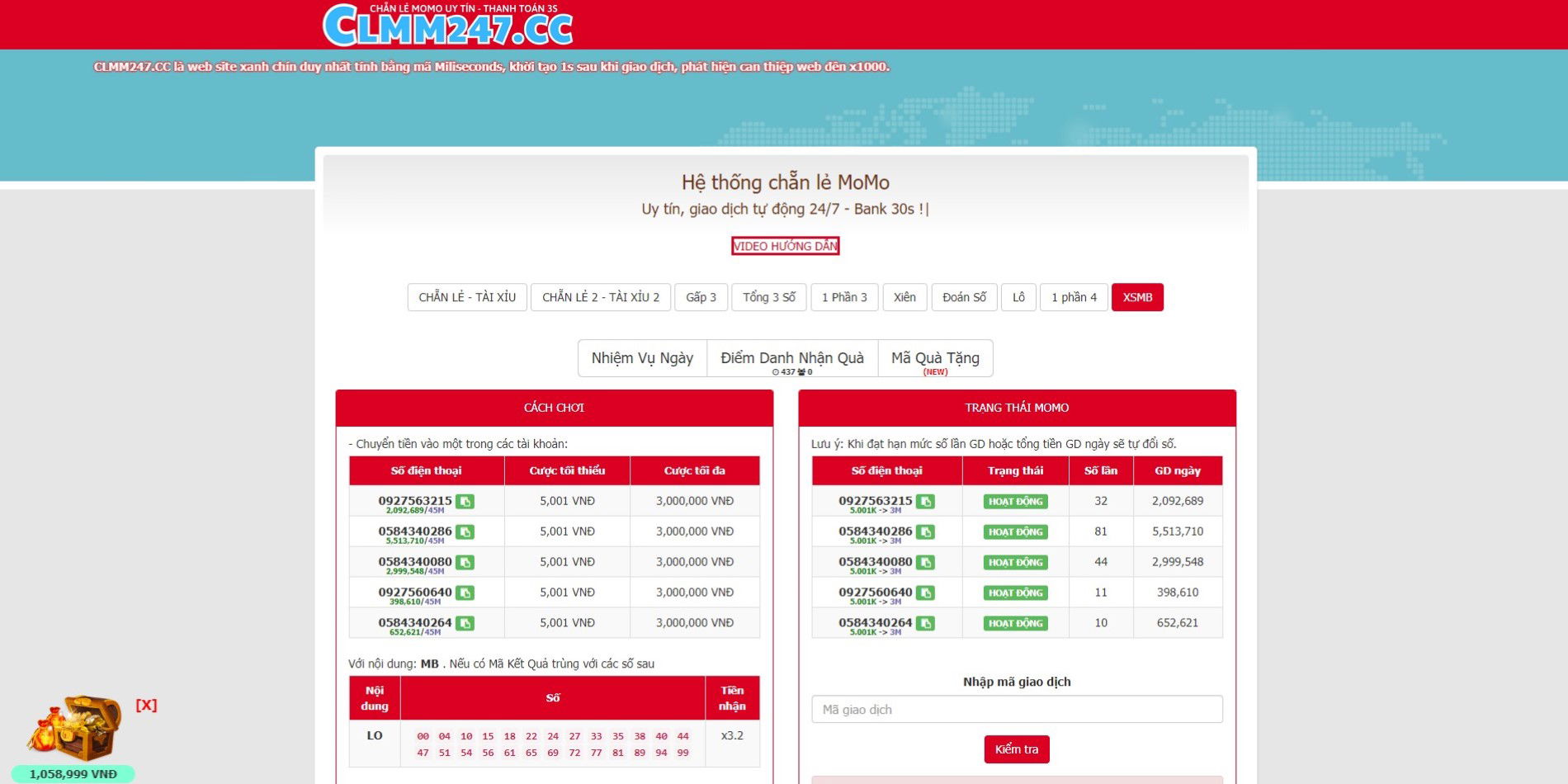Click HOẠT ĐỘNG status badge for 0927560640

pos(1015,593)
